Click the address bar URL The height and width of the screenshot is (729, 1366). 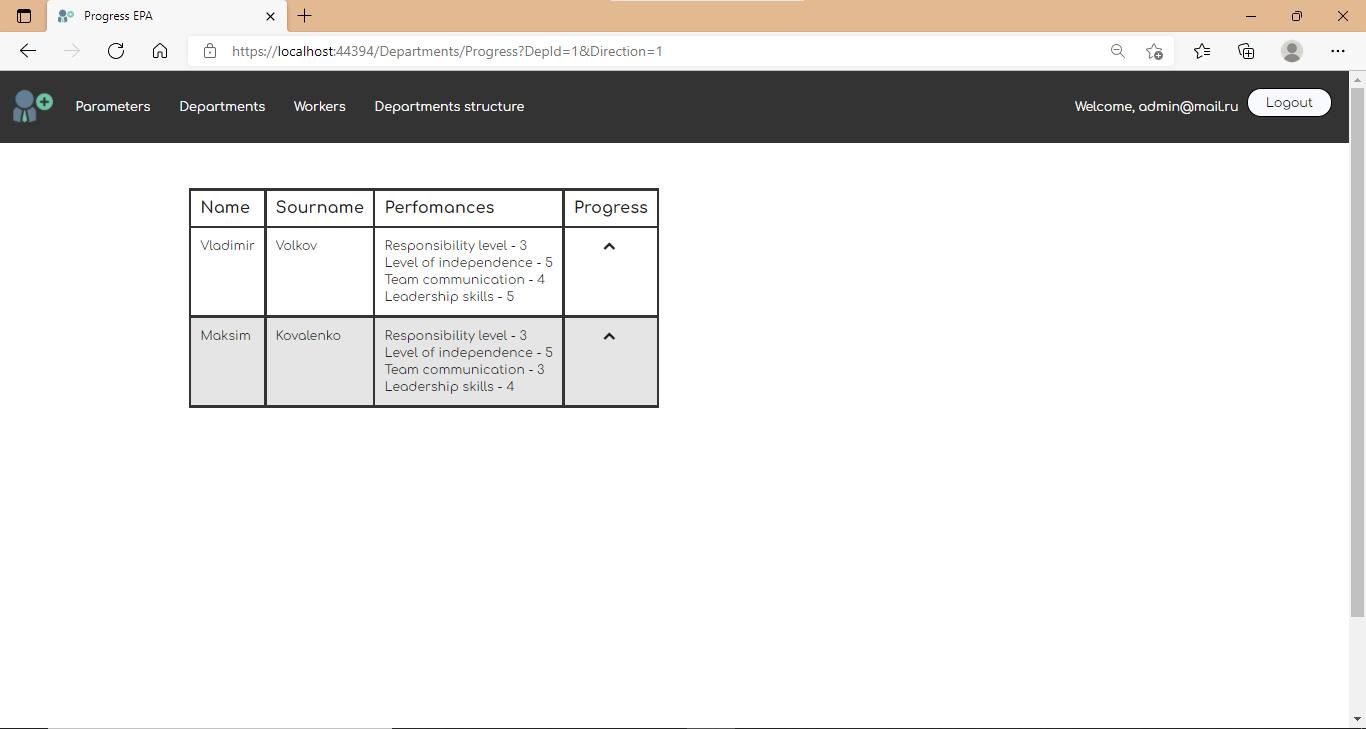(x=447, y=51)
